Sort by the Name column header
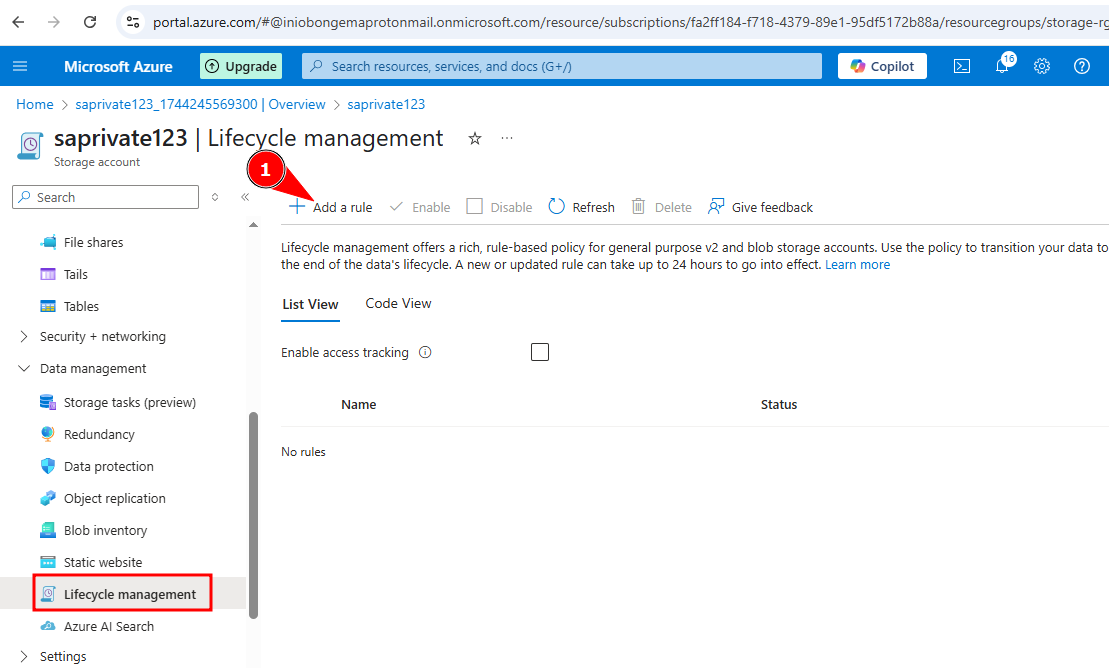This screenshot has width=1109, height=668. [359, 405]
